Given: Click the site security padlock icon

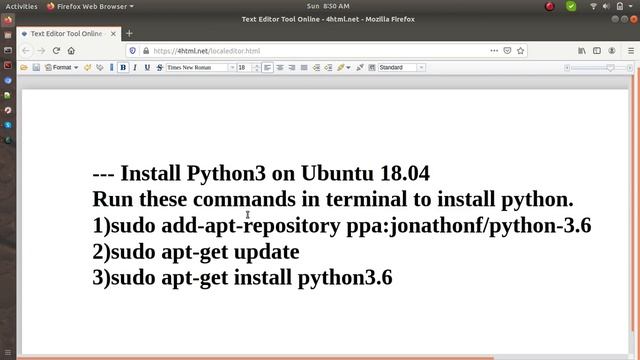Looking at the screenshot, I should [x=146, y=51].
